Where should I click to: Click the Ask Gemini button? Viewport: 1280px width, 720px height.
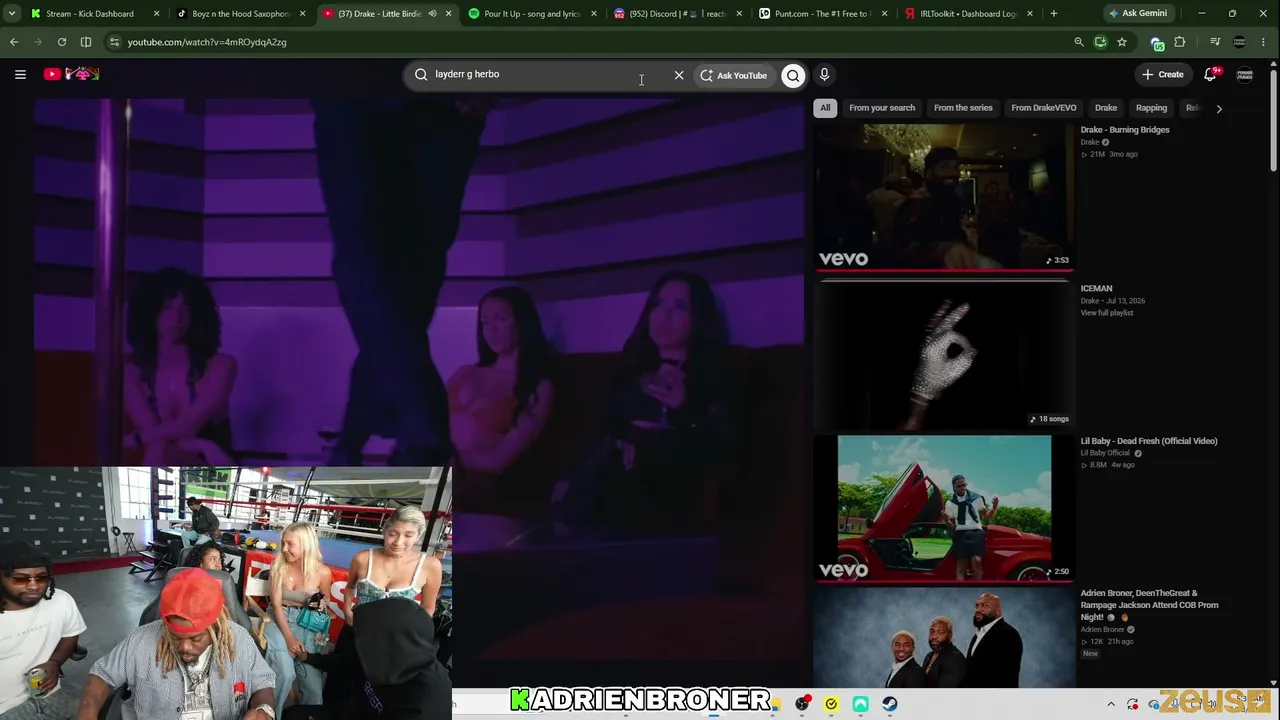click(1138, 14)
